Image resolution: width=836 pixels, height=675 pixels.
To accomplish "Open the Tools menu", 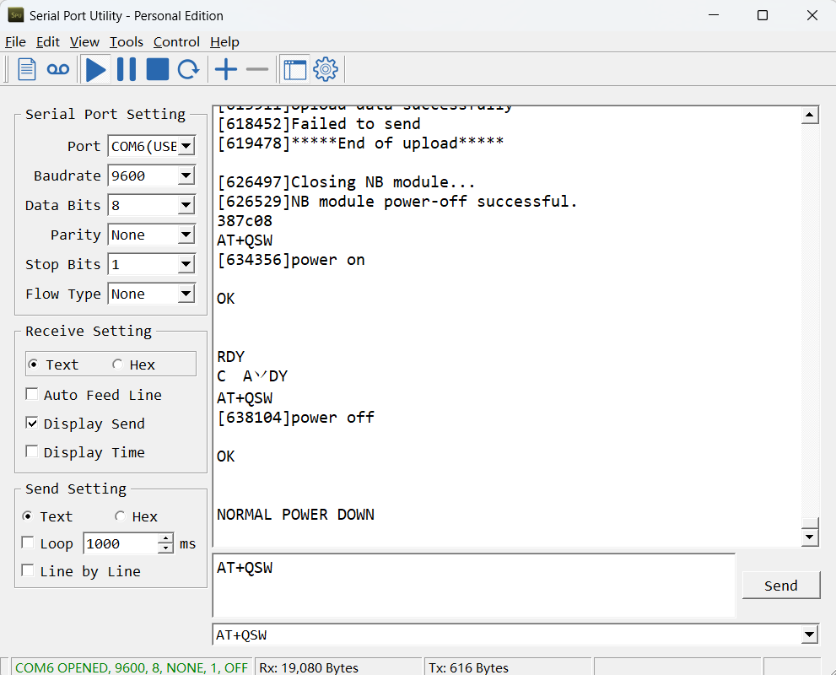I will [x=126, y=42].
